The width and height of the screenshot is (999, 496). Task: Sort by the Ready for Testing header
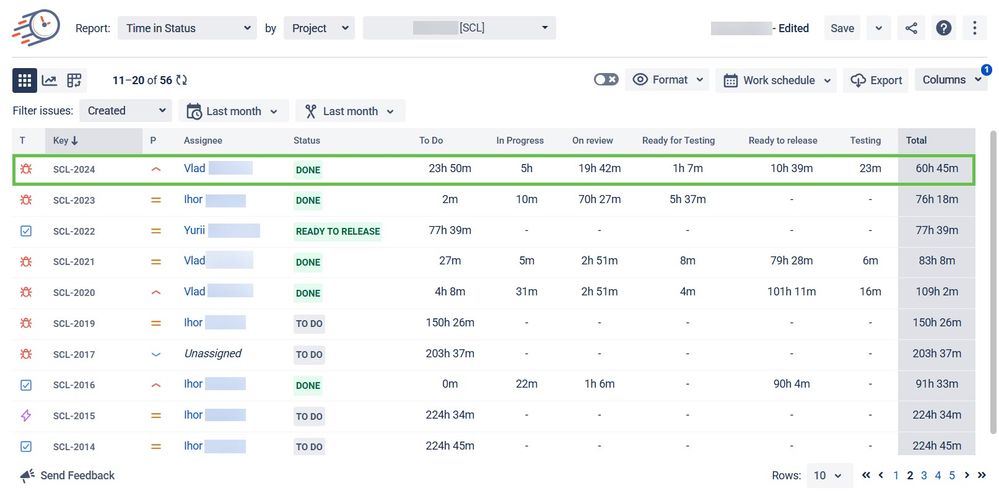coord(679,140)
